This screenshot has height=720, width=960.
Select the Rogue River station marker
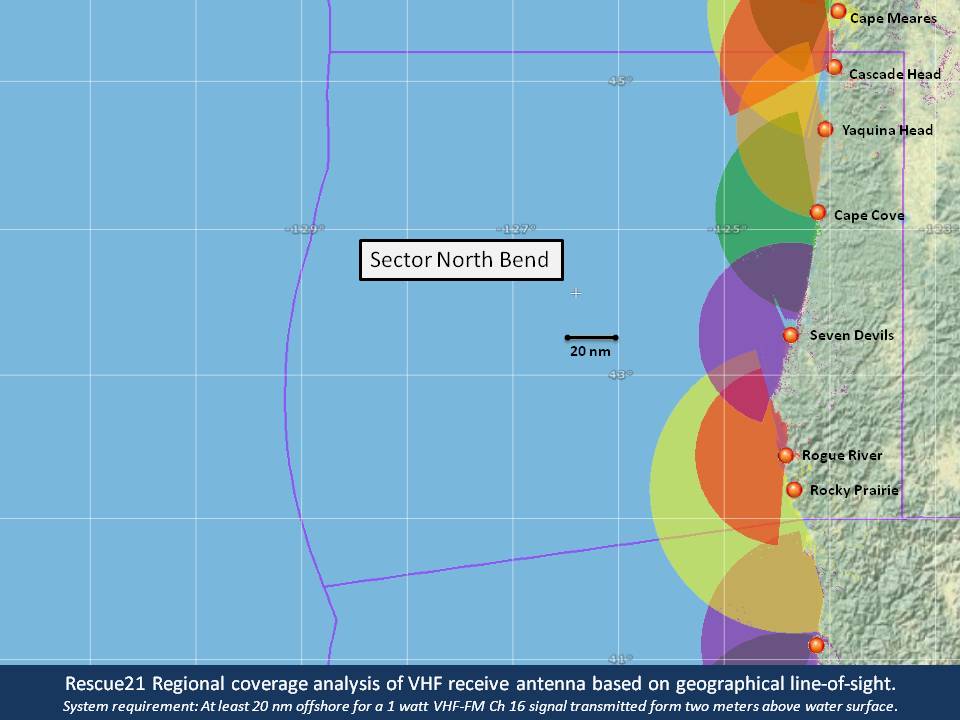(x=786, y=455)
